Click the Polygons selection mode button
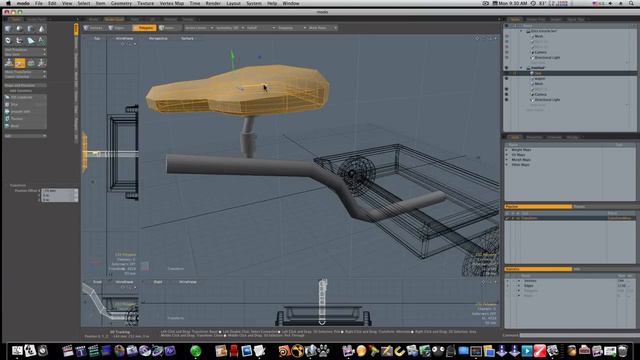The width and height of the screenshot is (640, 360). click(x=144, y=28)
